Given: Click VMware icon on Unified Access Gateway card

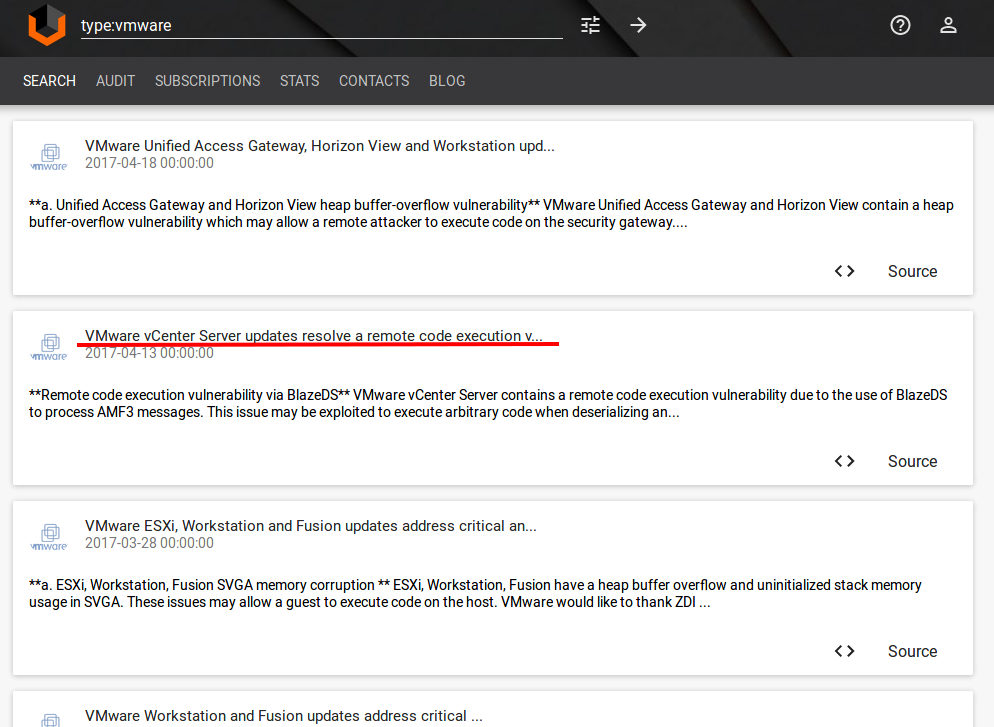Looking at the screenshot, I should point(49,157).
